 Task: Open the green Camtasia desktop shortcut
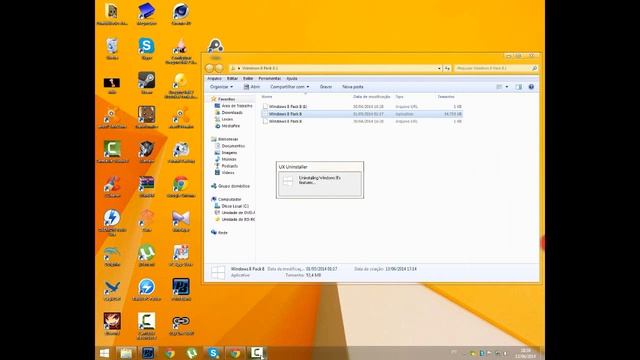[x=112, y=151]
